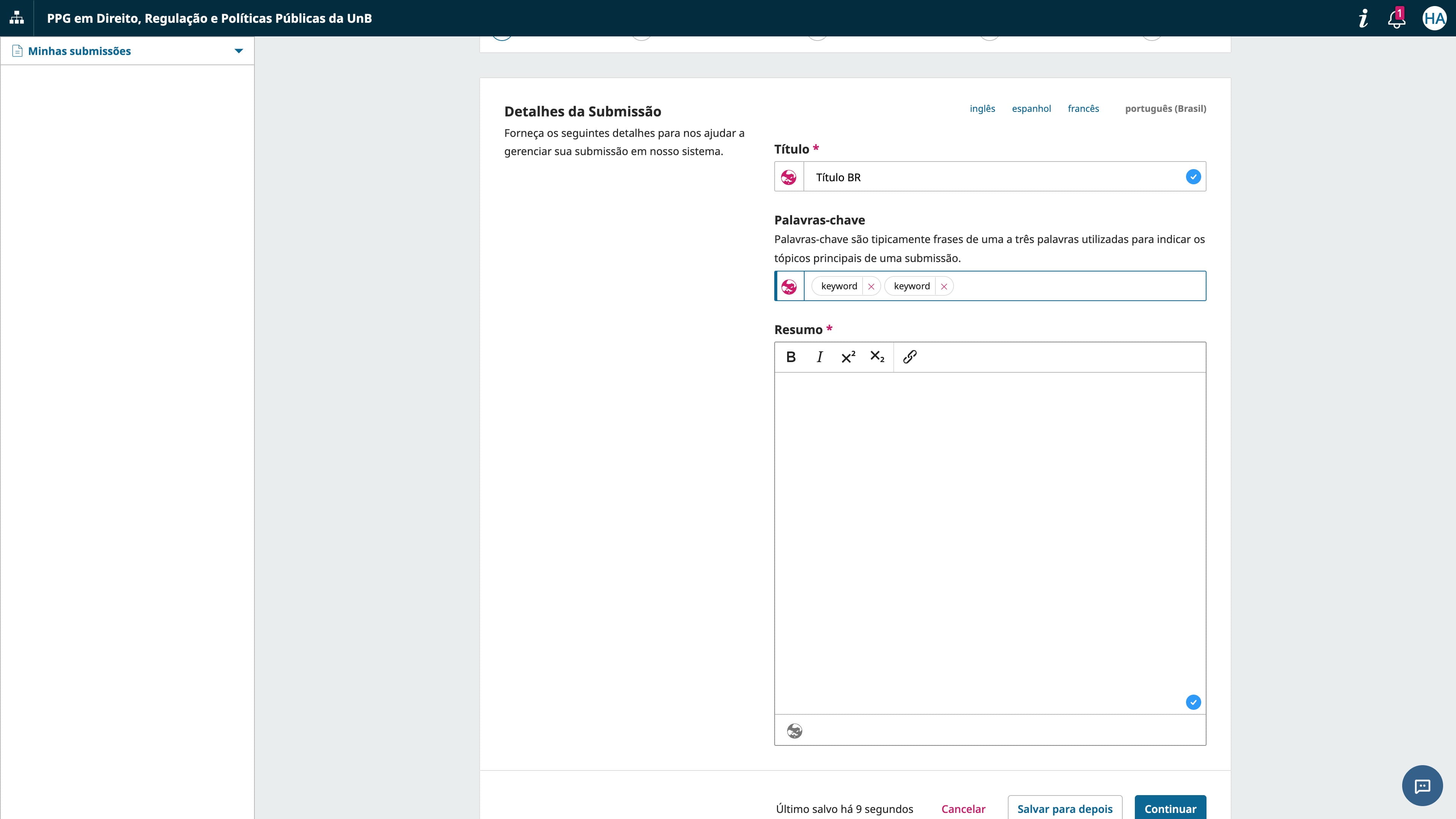Viewport: 1456px width, 819px height.
Task: Remove the first keyword tag
Action: coord(871,287)
